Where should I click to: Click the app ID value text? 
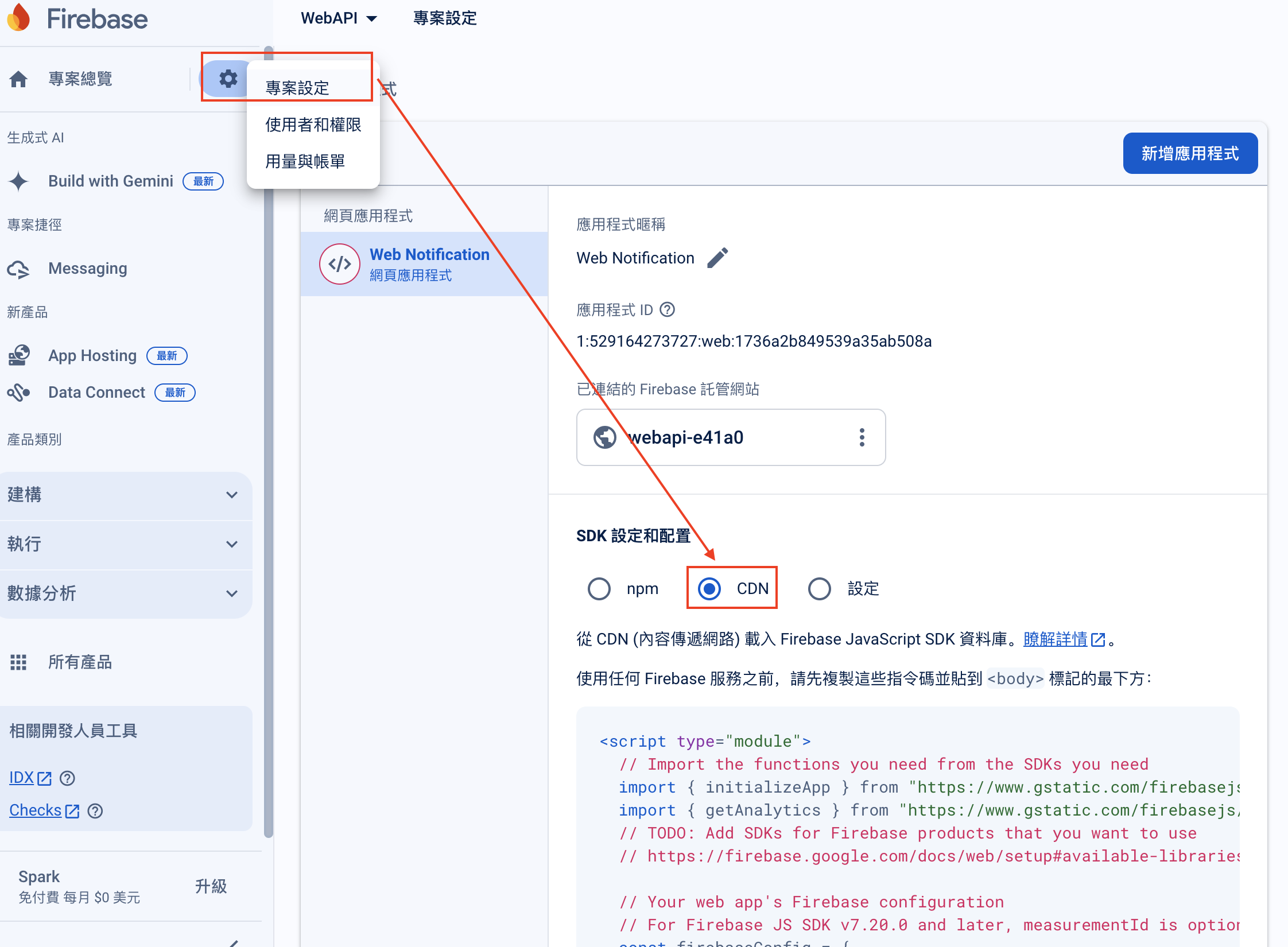click(754, 341)
